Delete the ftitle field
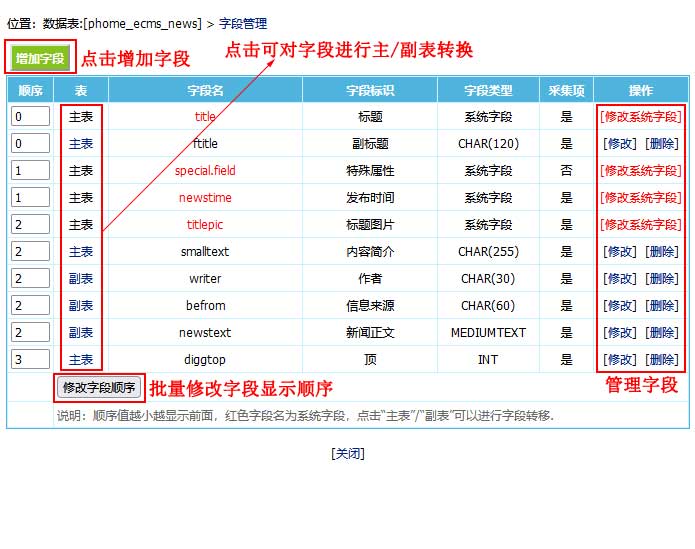The height and width of the screenshot is (549, 695). [660, 144]
